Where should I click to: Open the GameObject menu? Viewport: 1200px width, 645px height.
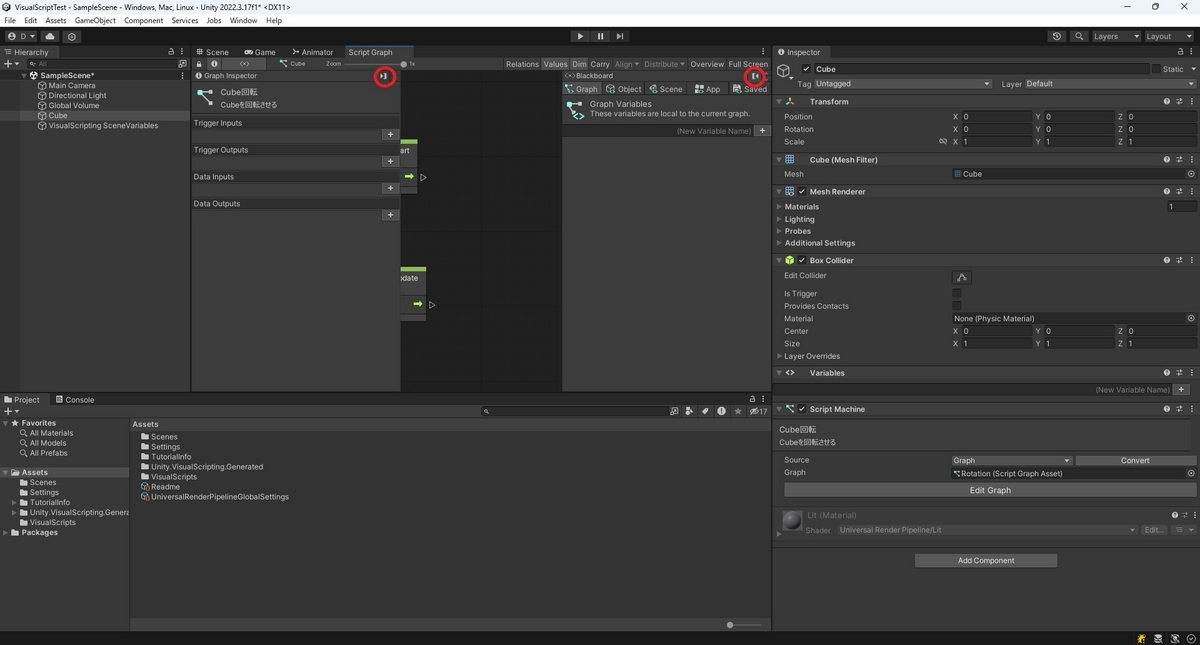click(x=95, y=20)
